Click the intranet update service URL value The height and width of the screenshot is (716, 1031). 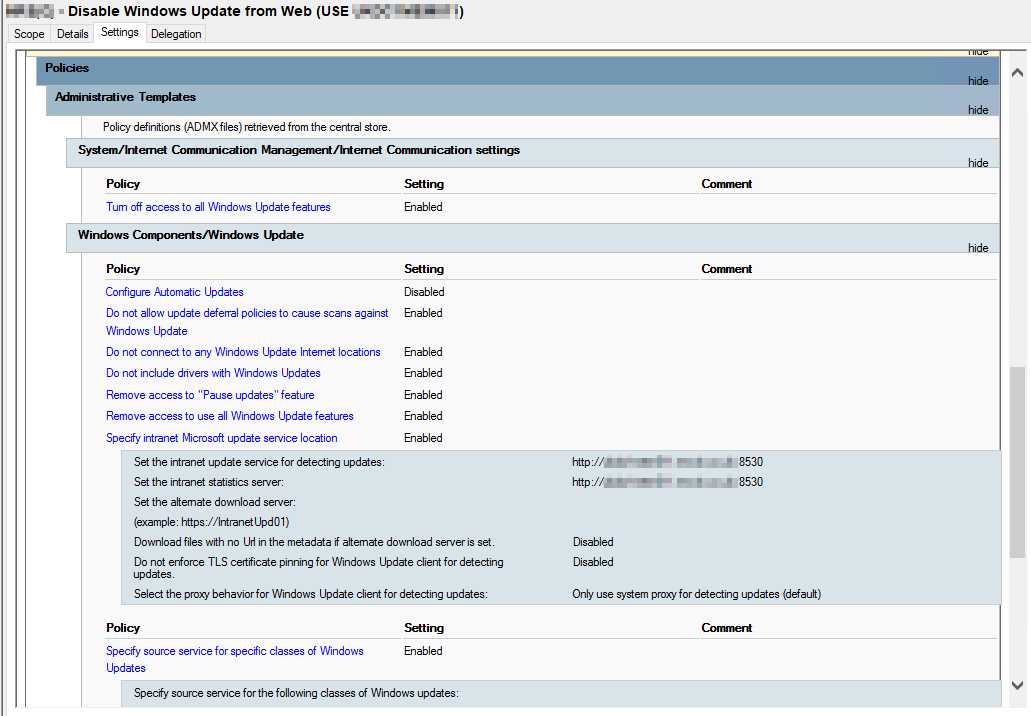(667, 462)
